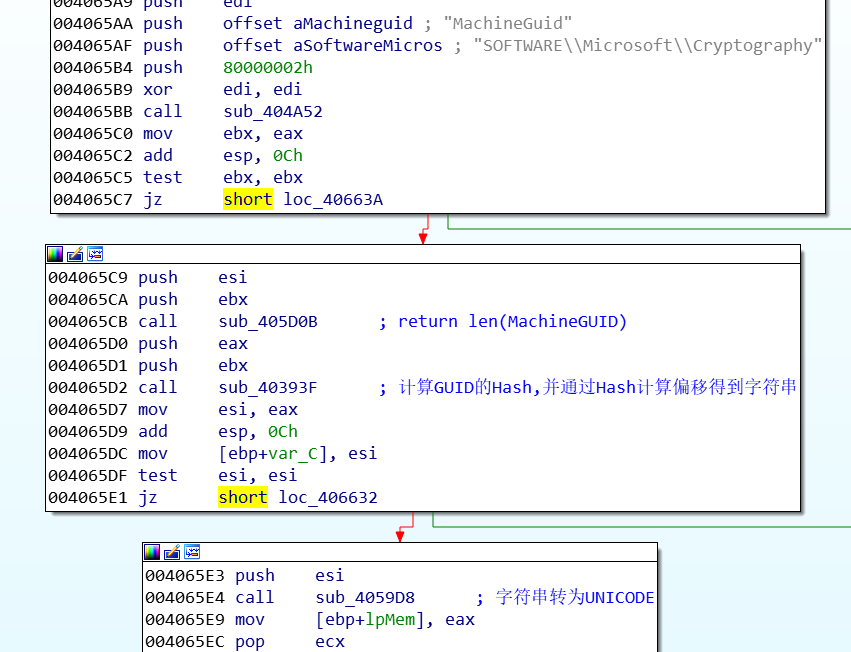The image size is (851, 652).
Task: Click the constant 80000002h
Action: click(268, 68)
